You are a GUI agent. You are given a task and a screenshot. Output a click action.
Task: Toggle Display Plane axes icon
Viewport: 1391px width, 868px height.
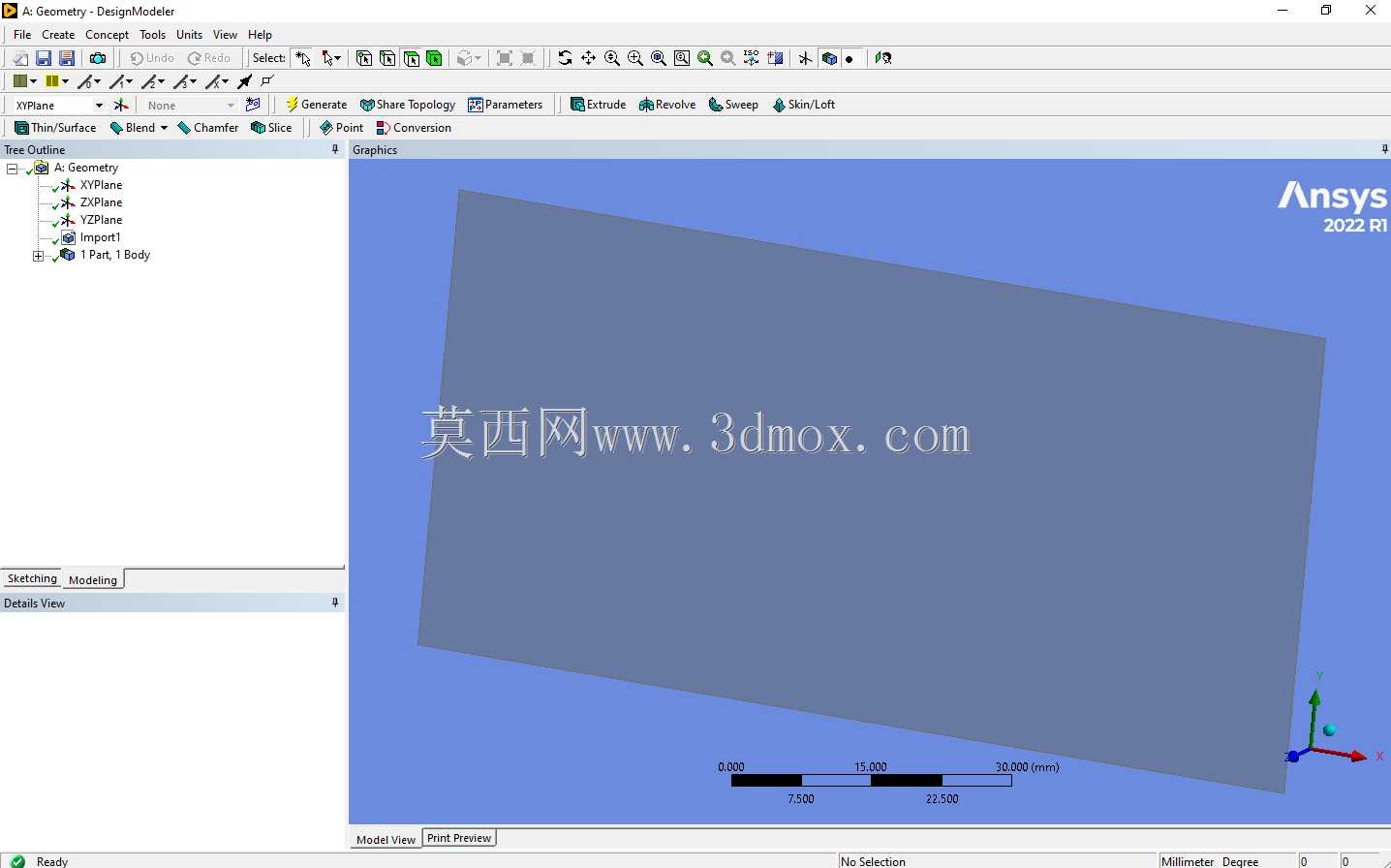[805, 58]
